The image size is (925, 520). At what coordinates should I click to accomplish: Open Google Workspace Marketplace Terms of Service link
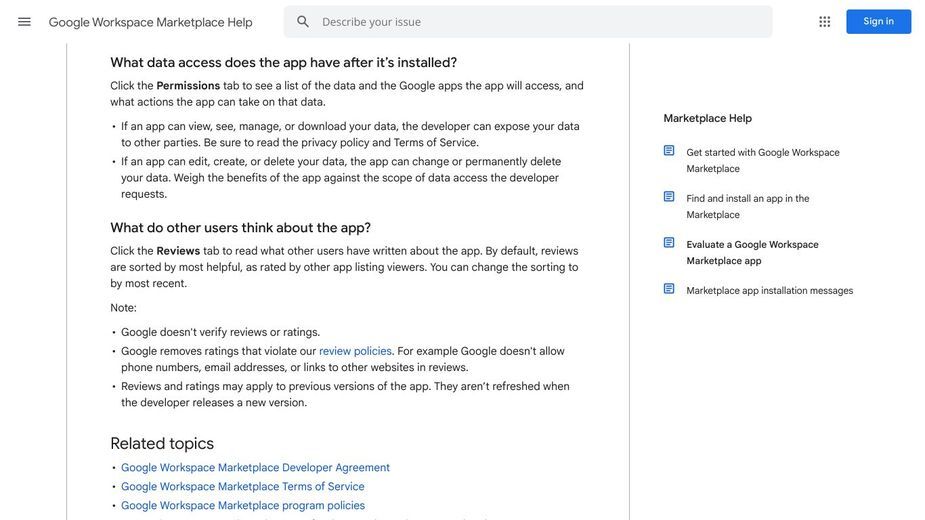[242, 486]
